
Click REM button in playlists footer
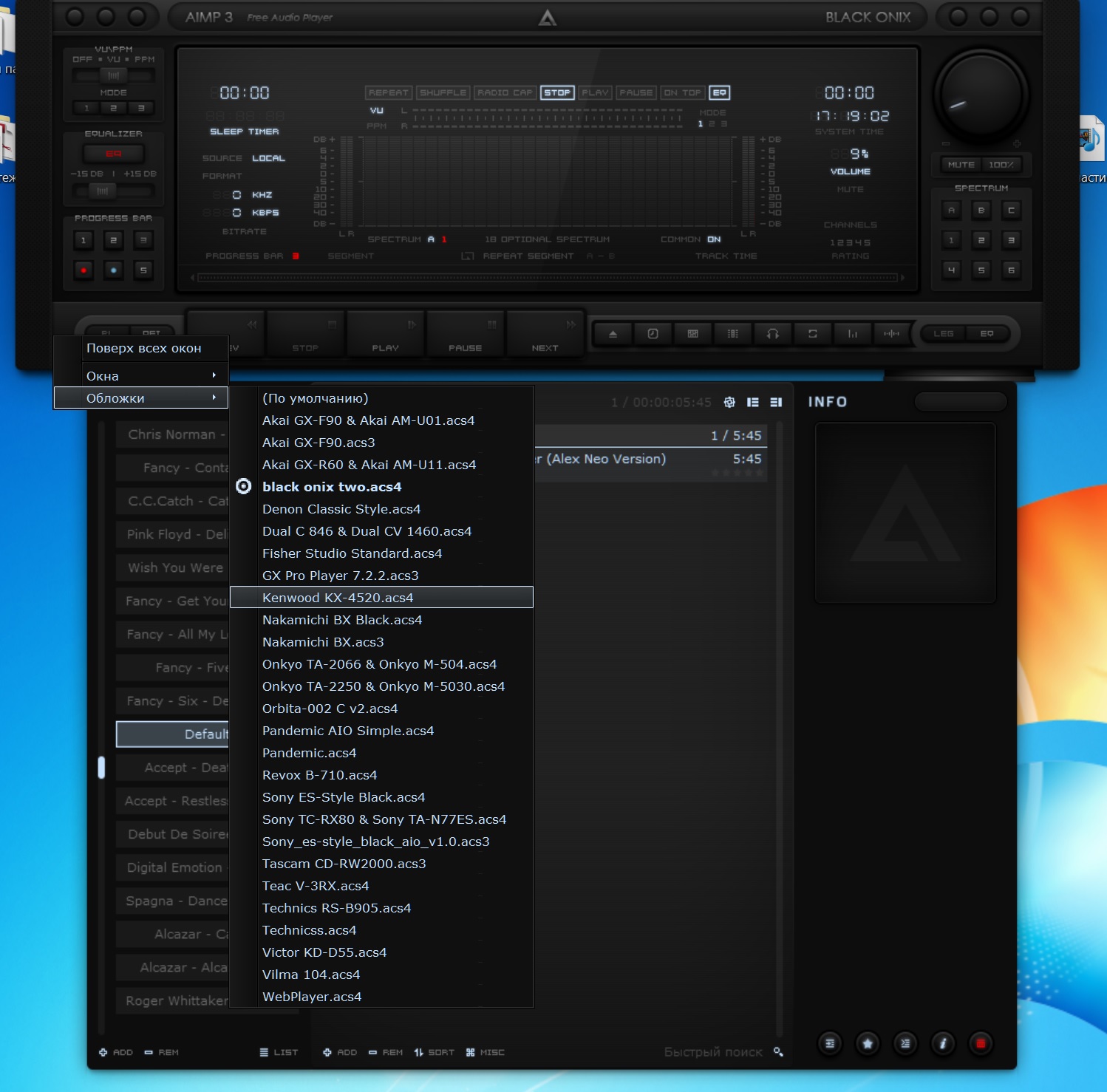(161, 1052)
